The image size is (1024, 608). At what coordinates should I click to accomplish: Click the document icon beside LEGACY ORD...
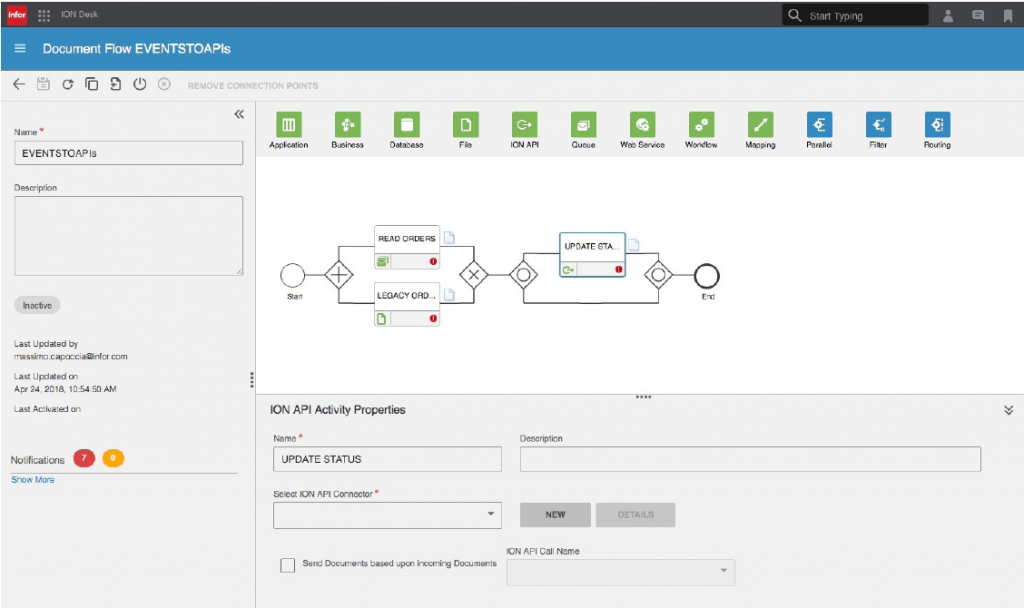point(449,295)
